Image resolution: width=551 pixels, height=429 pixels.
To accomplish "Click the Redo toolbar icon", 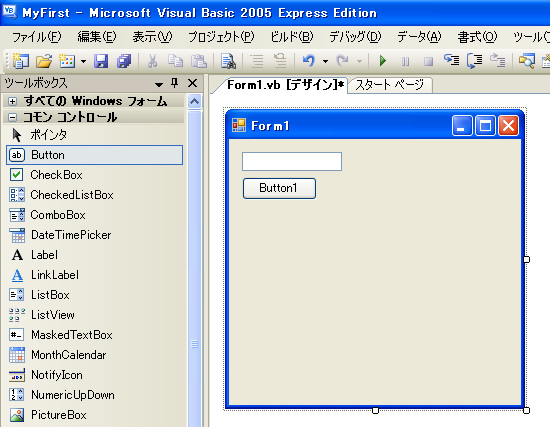I will click(x=342, y=61).
